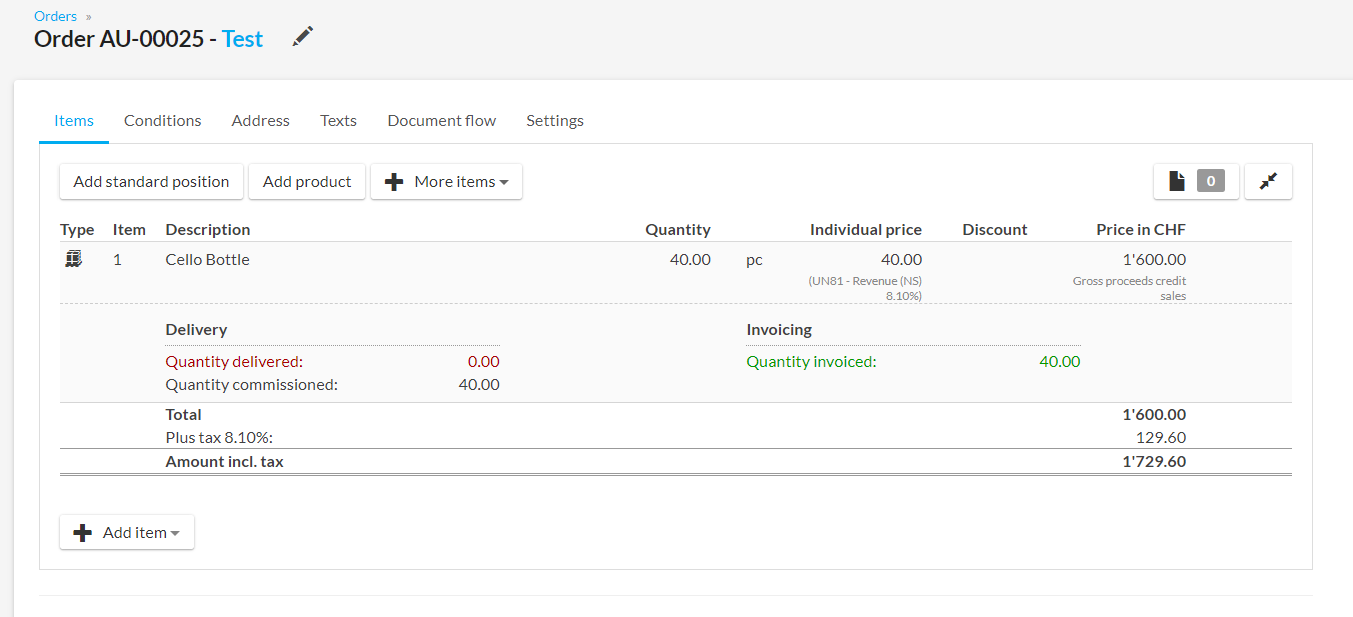Select the Texts tab
The height and width of the screenshot is (617, 1353).
point(338,120)
